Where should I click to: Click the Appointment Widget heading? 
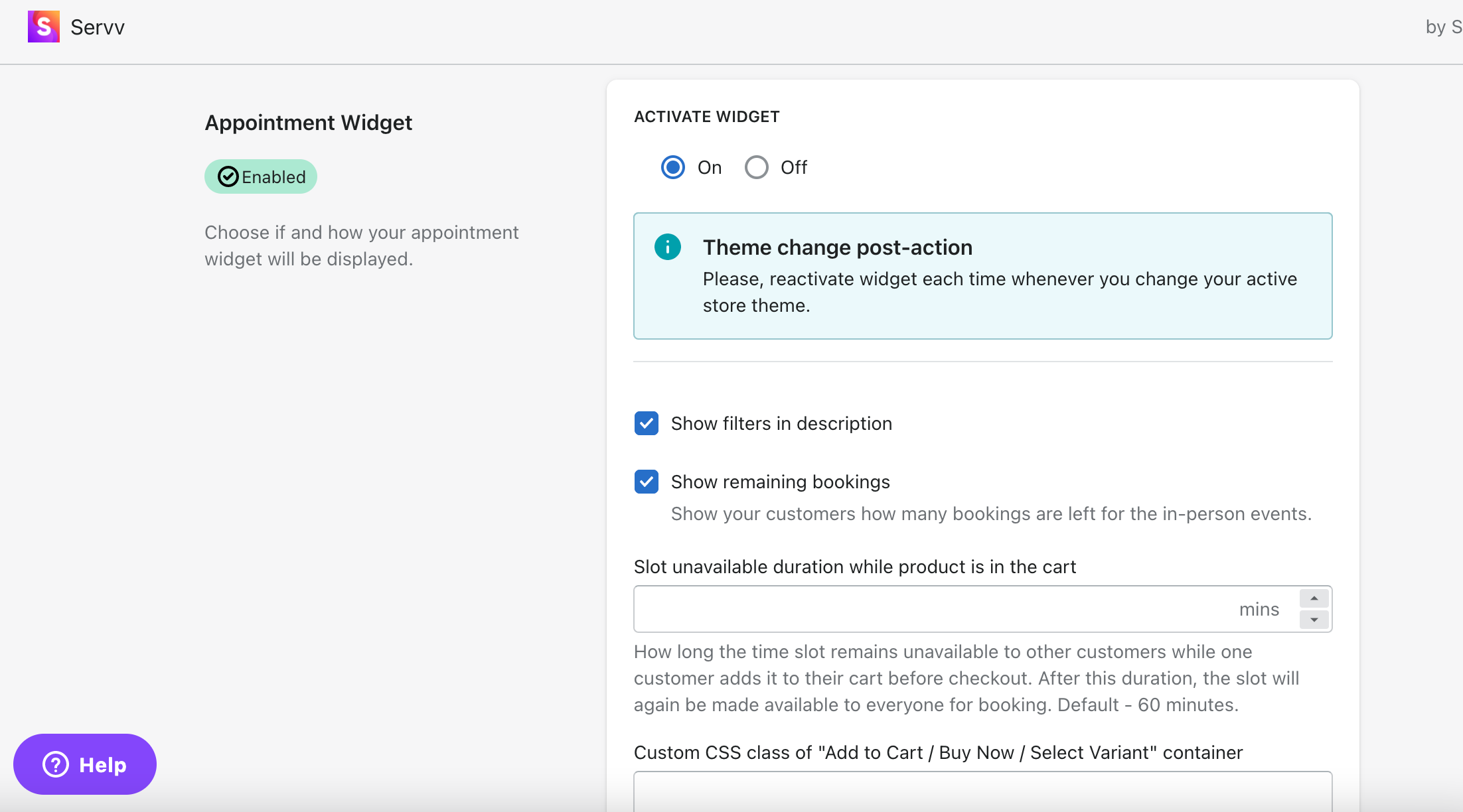pos(308,123)
